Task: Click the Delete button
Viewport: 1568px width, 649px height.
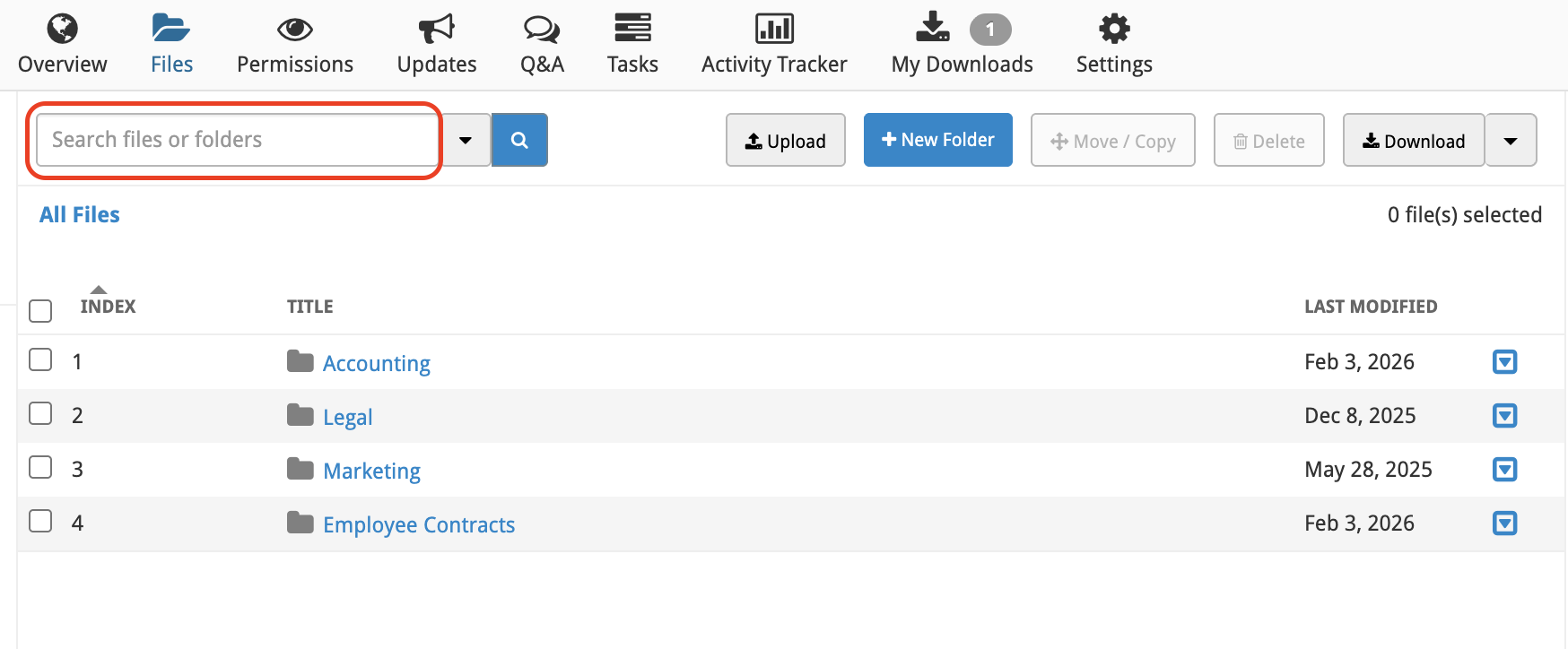Action: (1269, 140)
